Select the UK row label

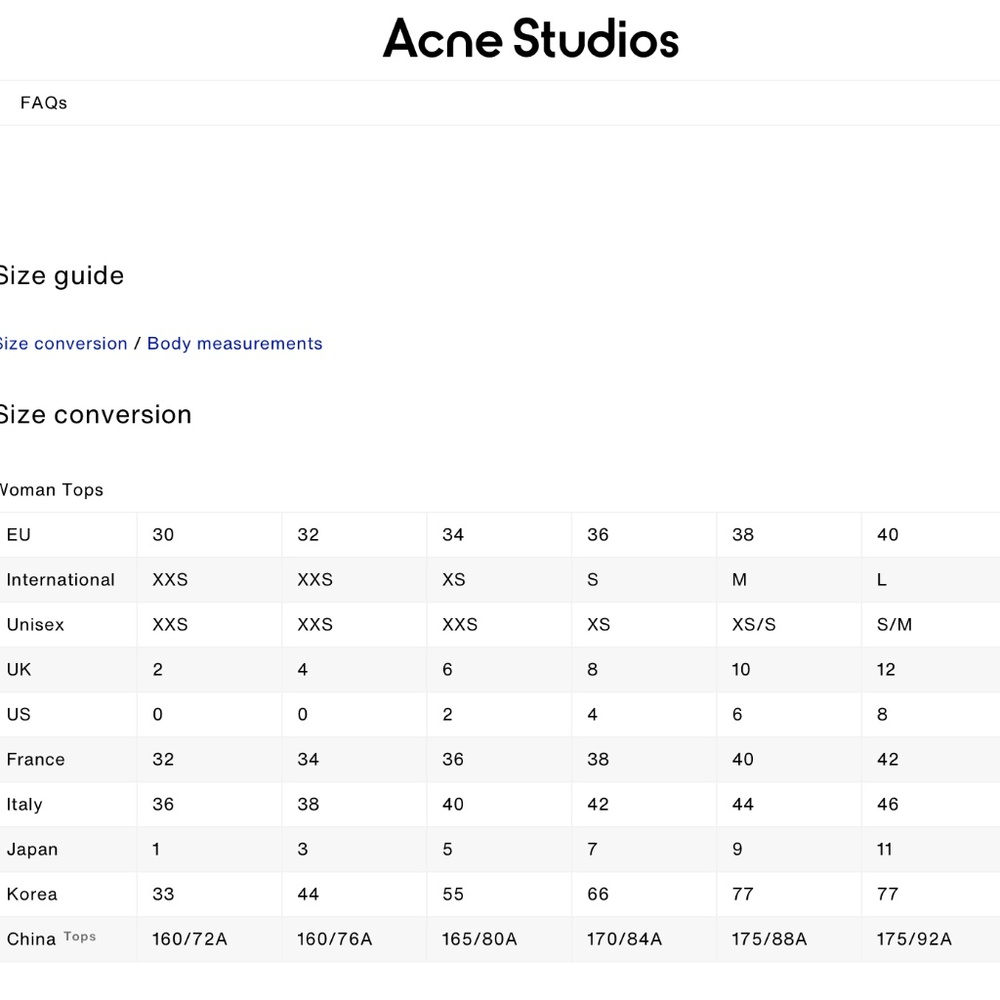(x=18, y=669)
